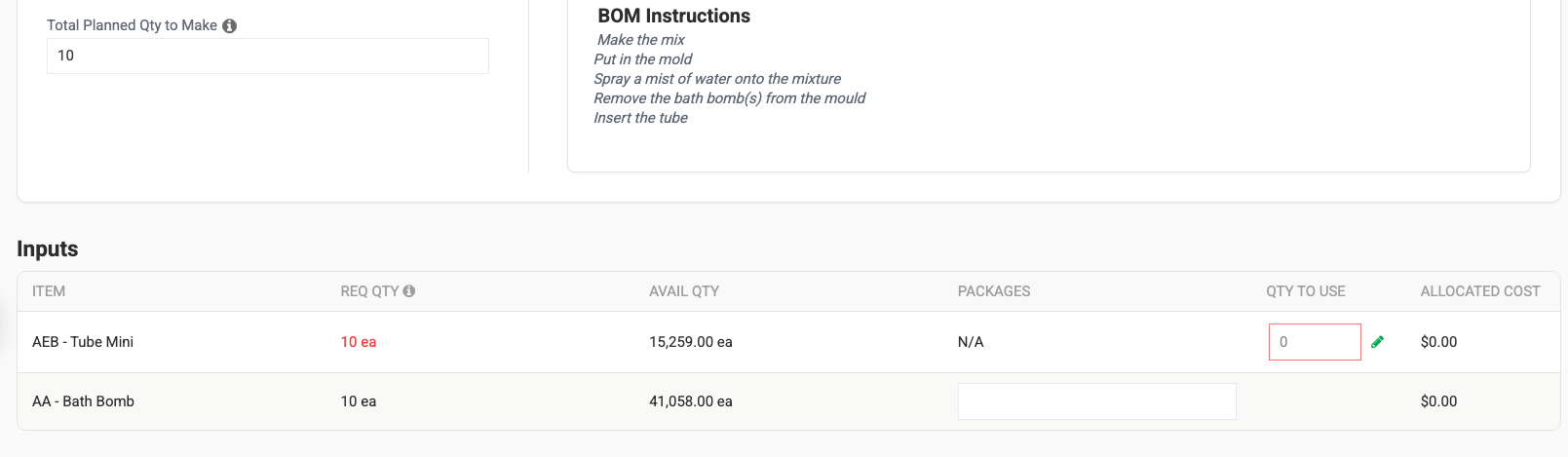Click the QTY TO USE column header
The height and width of the screenshot is (457, 1568).
pos(1306,291)
